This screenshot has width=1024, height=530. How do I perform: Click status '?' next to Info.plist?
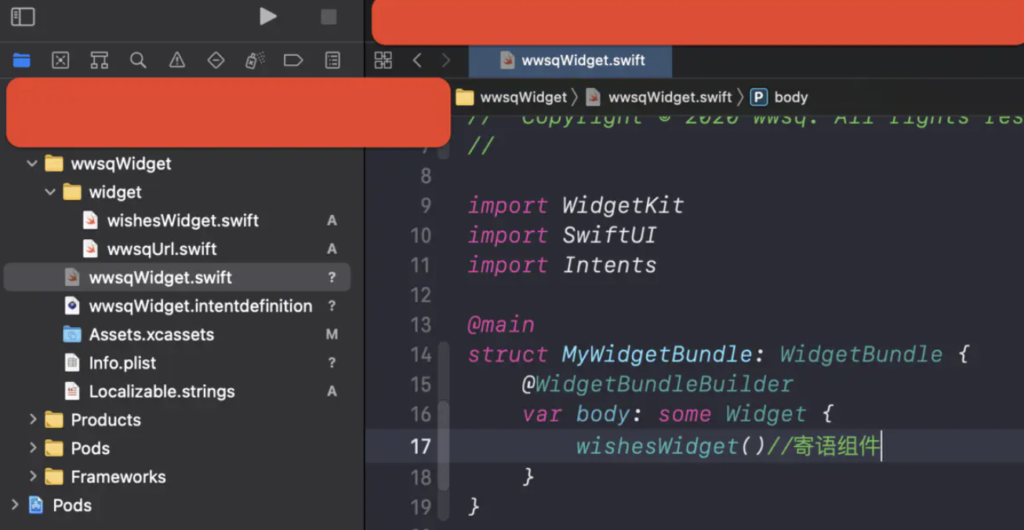332,363
